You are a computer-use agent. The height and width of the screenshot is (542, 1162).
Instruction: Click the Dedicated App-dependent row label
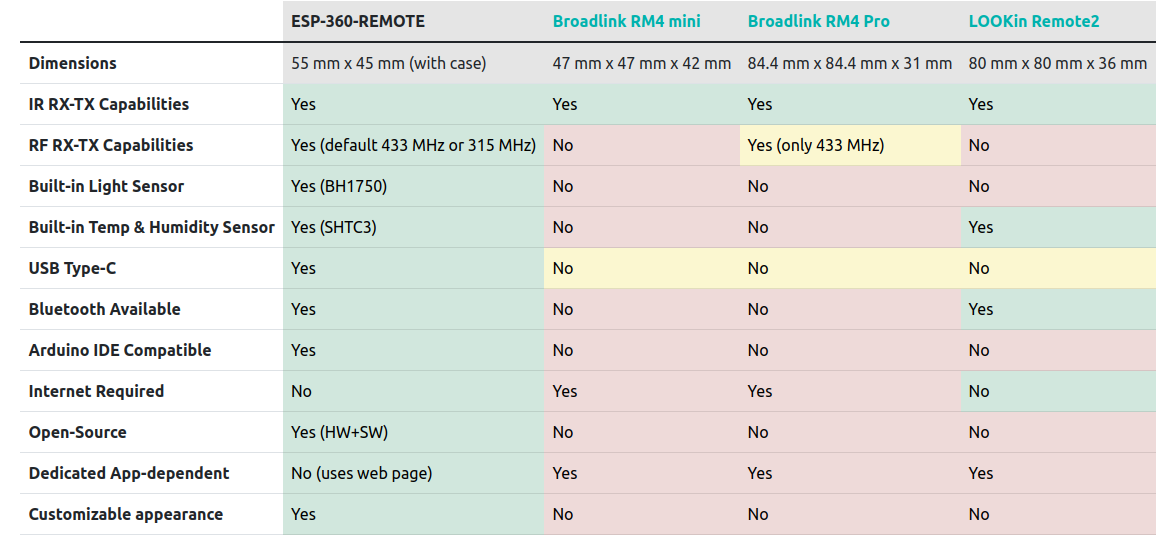pyautogui.click(x=129, y=473)
